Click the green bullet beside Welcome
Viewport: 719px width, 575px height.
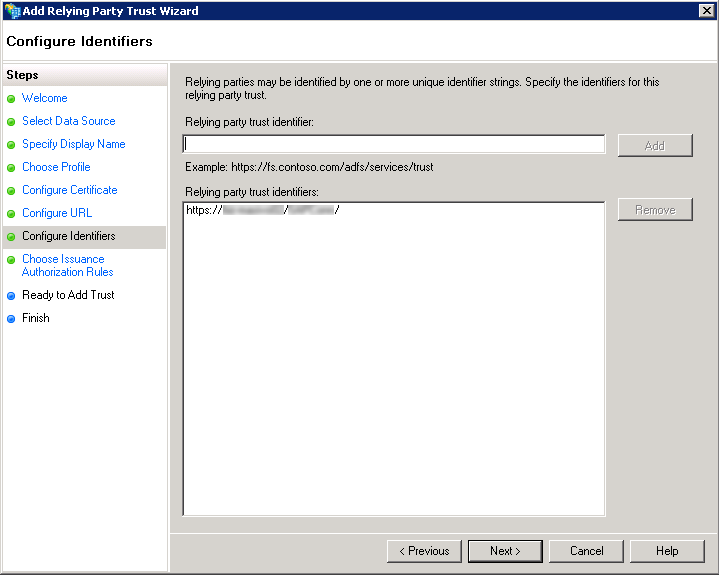click(x=11, y=99)
